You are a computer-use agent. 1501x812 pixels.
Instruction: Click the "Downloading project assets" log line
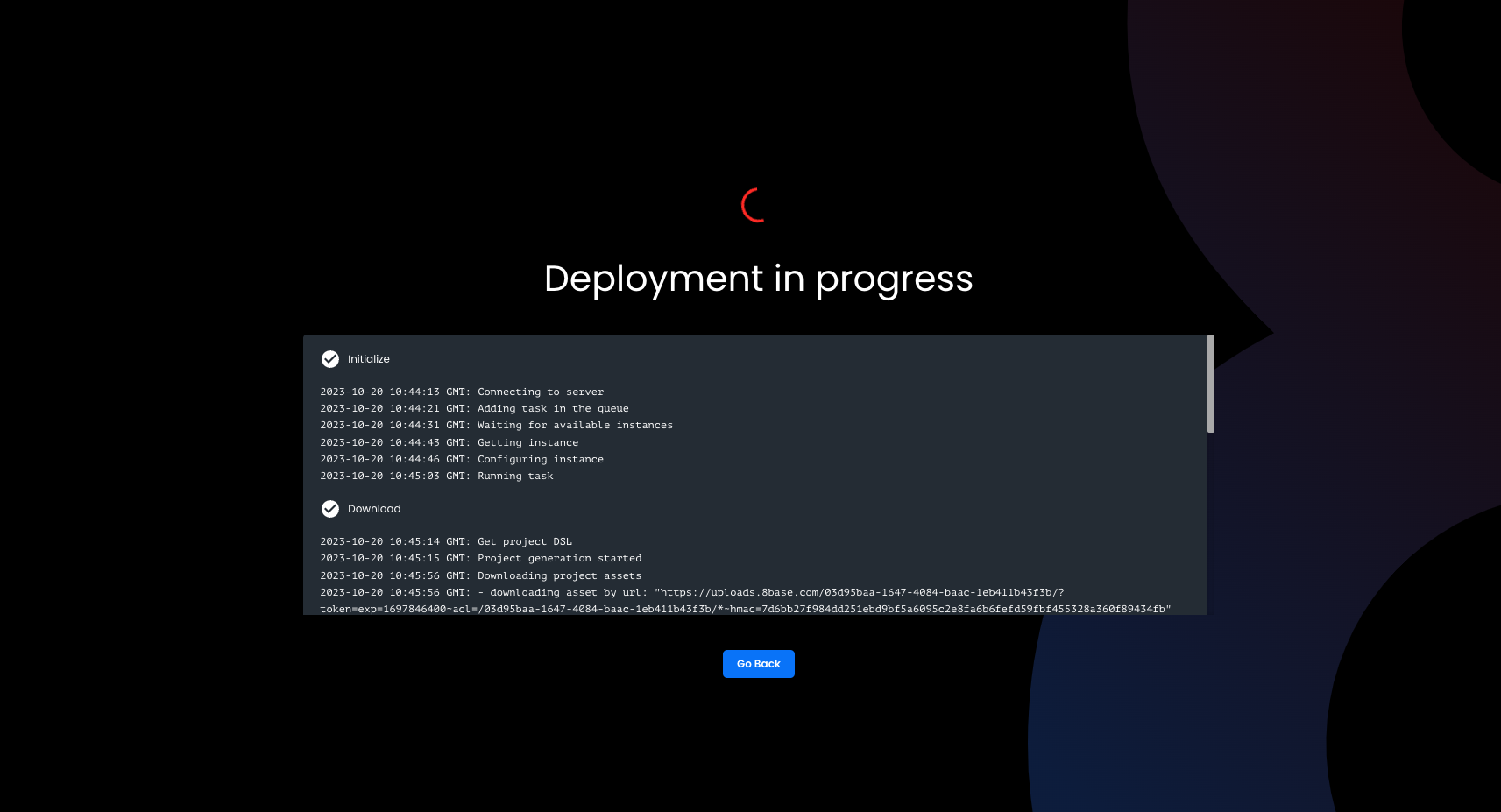click(480, 576)
